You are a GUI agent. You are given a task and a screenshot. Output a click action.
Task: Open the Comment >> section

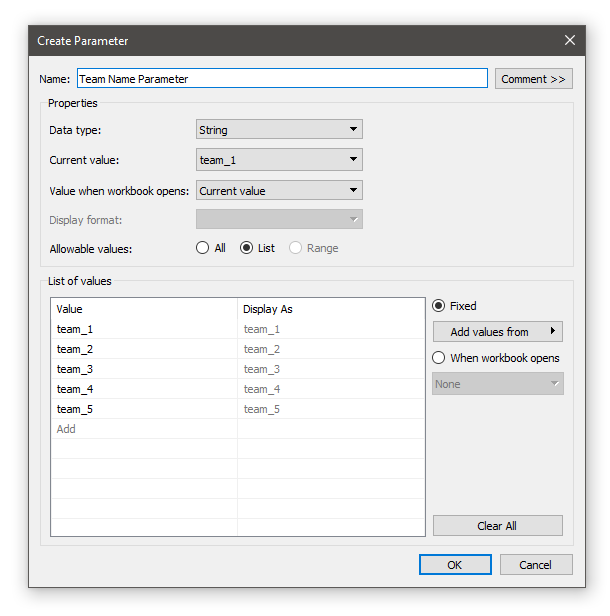click(533, 79)
